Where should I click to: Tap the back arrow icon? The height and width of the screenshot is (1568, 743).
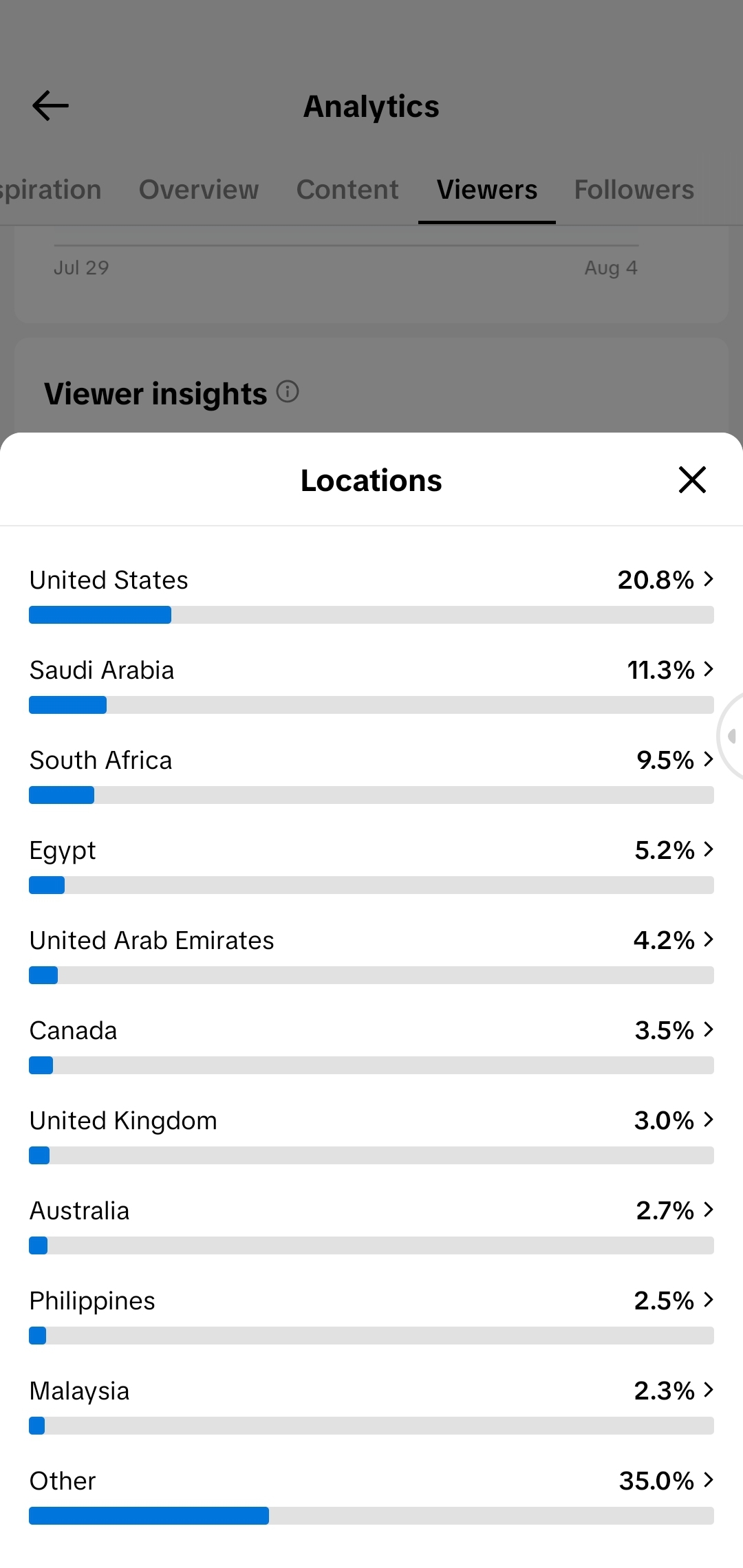pyautogui.click(x=50, y=106)
